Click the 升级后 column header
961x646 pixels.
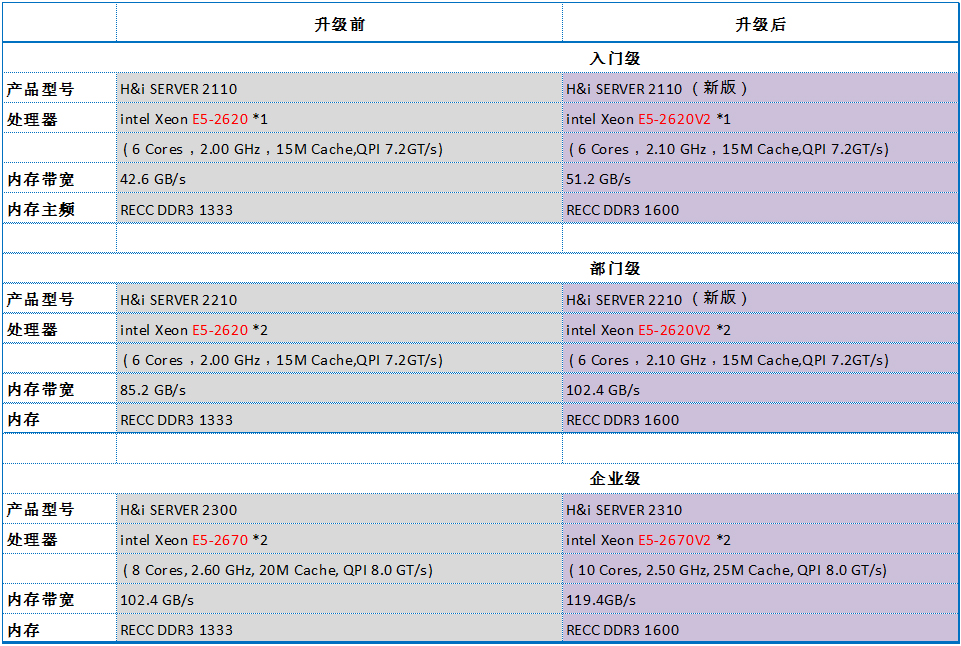(x=760, y=25)
